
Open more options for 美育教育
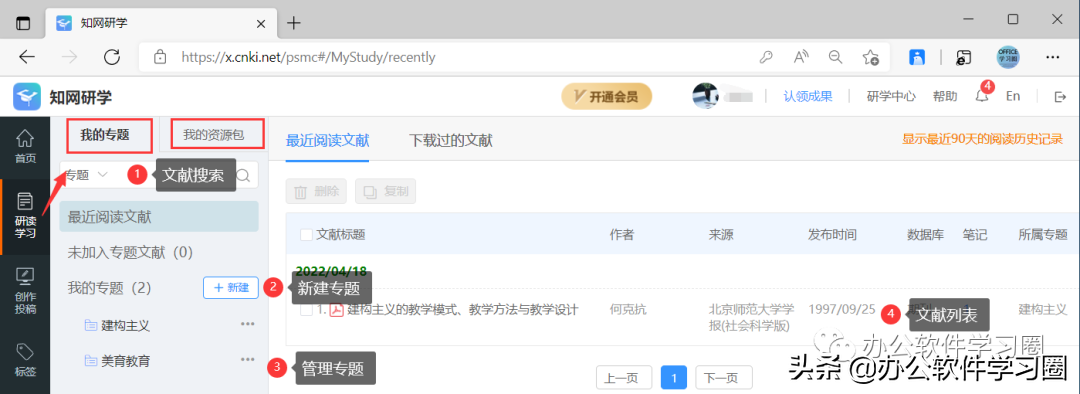247,359
